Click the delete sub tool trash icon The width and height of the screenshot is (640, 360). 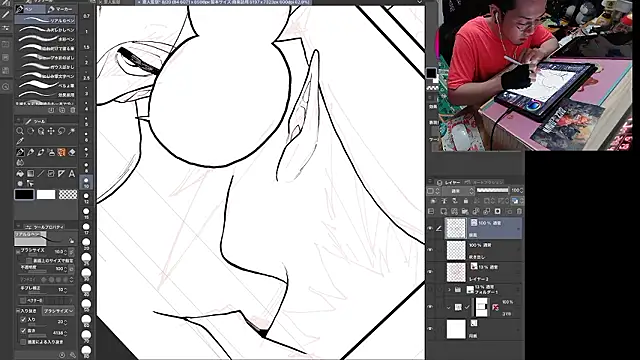click(x=73, y=110)
